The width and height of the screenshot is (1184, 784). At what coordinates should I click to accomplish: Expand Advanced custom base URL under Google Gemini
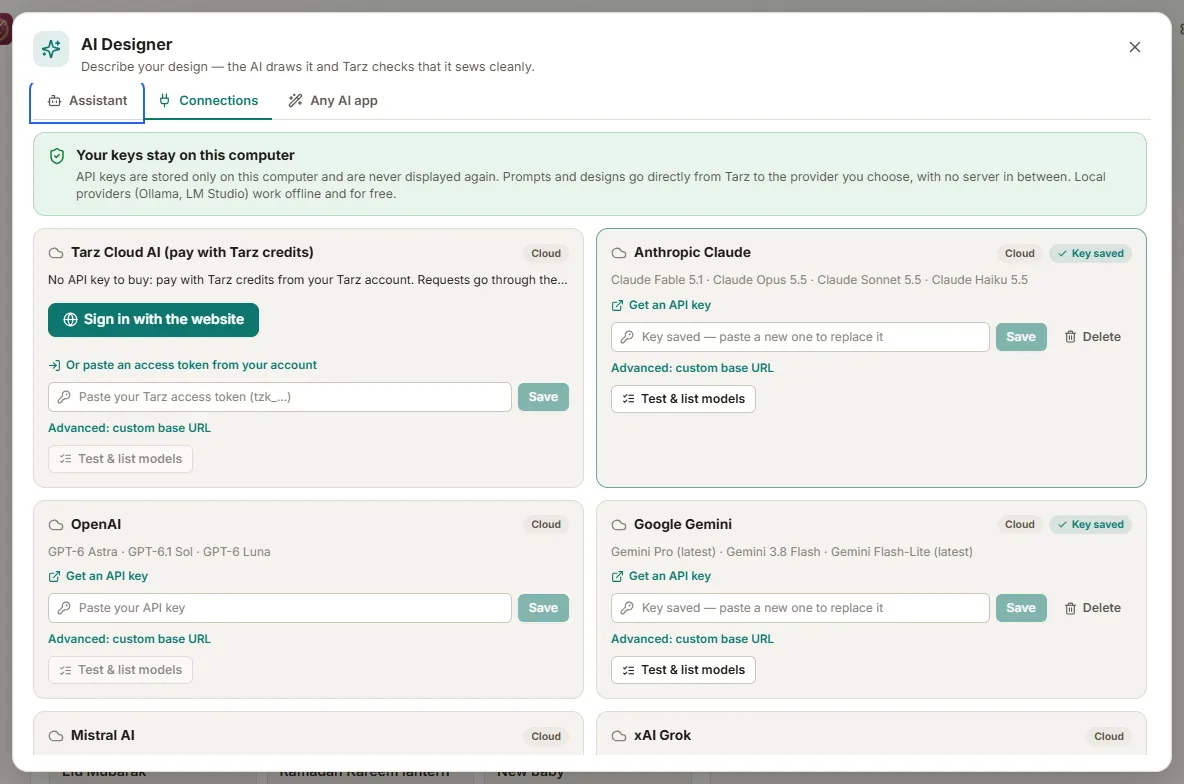tap(692, 639)
